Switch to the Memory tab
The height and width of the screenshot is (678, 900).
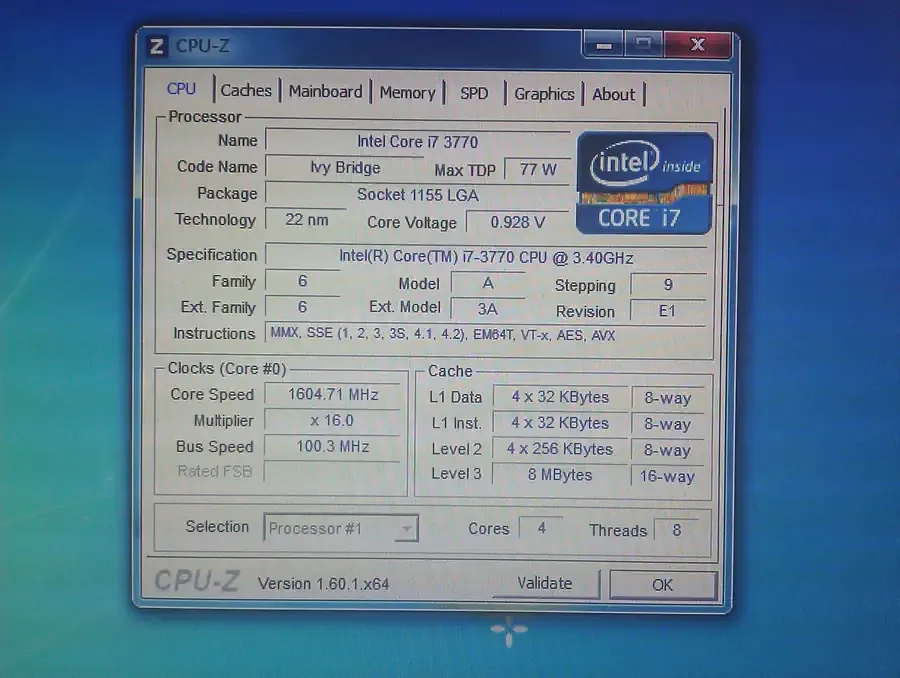point(408,93)
